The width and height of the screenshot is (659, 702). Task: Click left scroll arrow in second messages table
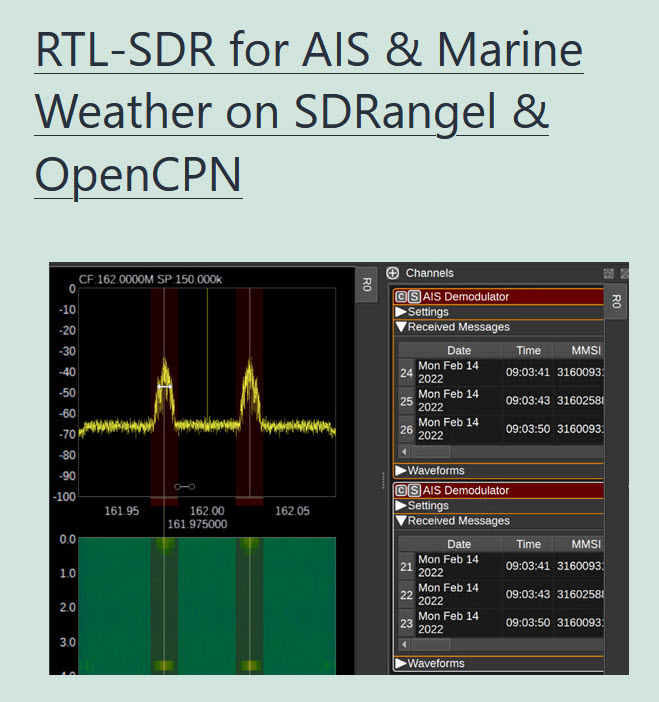(404, 645)
